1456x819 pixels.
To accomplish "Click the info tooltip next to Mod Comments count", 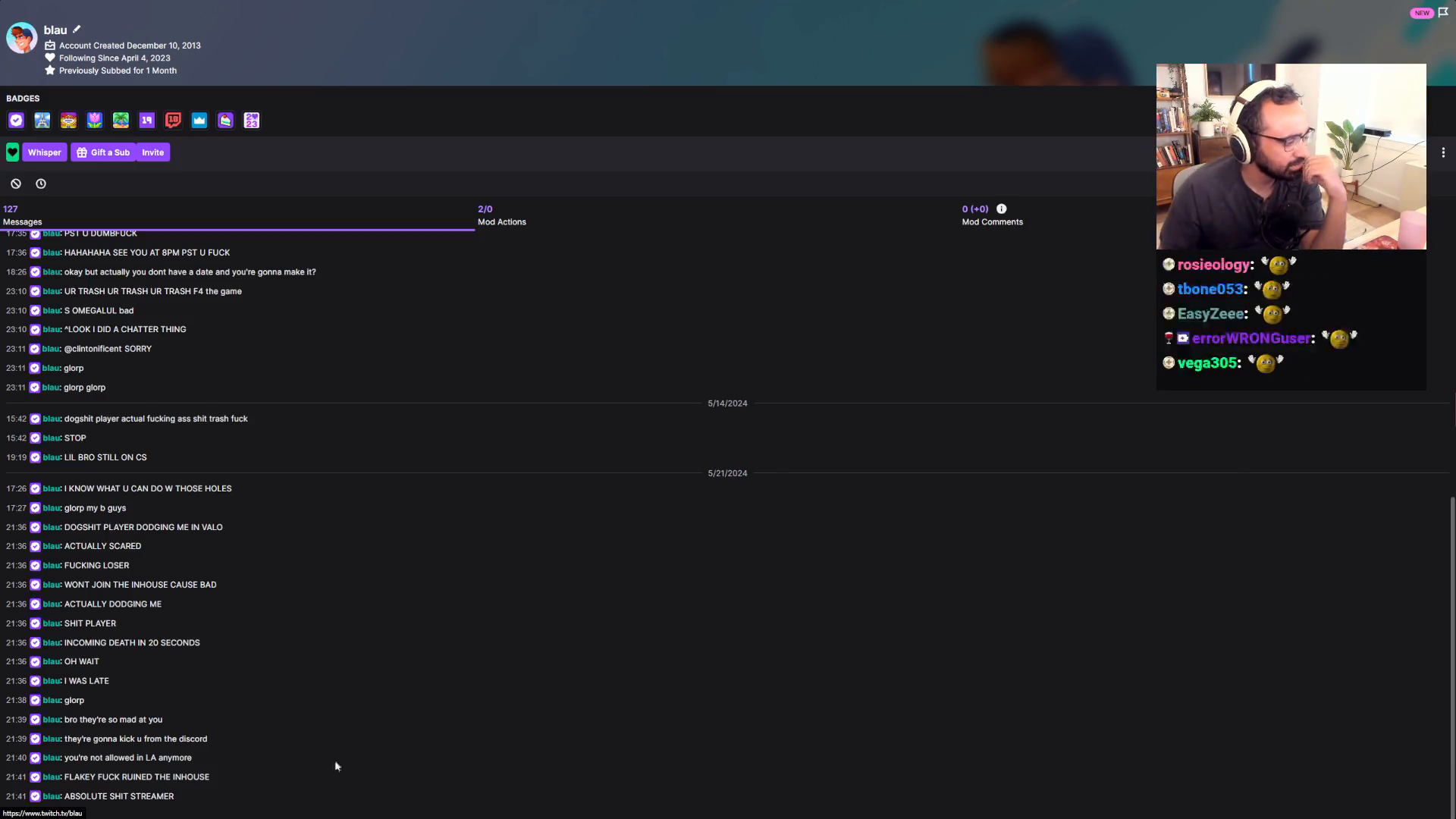I will [x=1002, y=209].
